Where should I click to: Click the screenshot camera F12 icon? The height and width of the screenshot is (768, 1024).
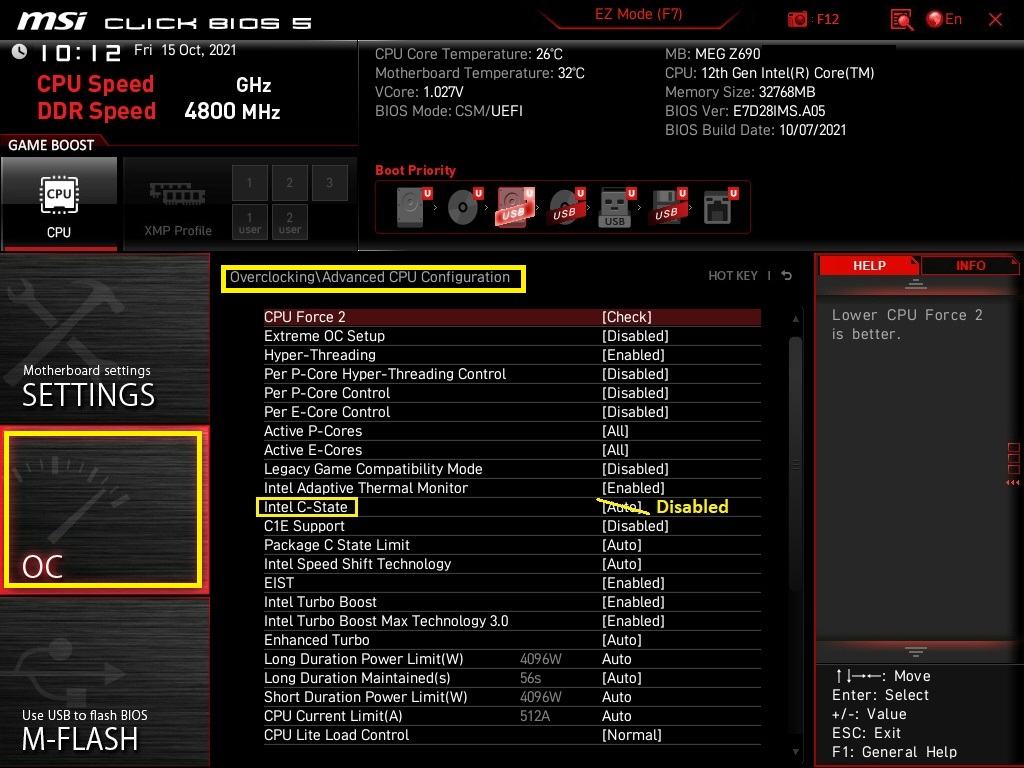point(797,19)
